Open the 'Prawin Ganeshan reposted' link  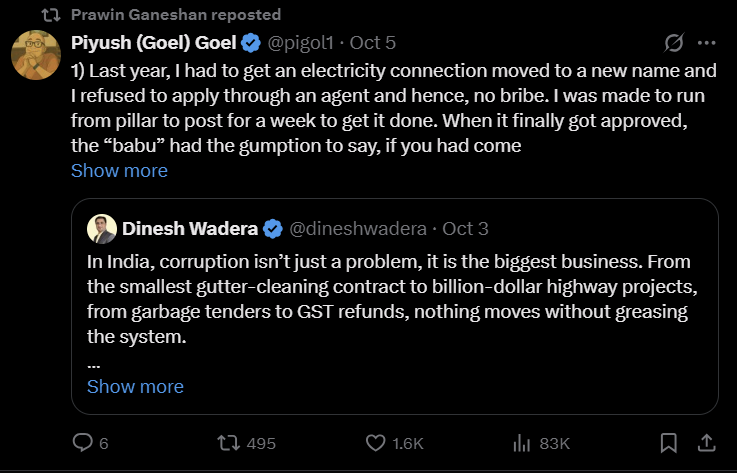[x=176, y=15]
